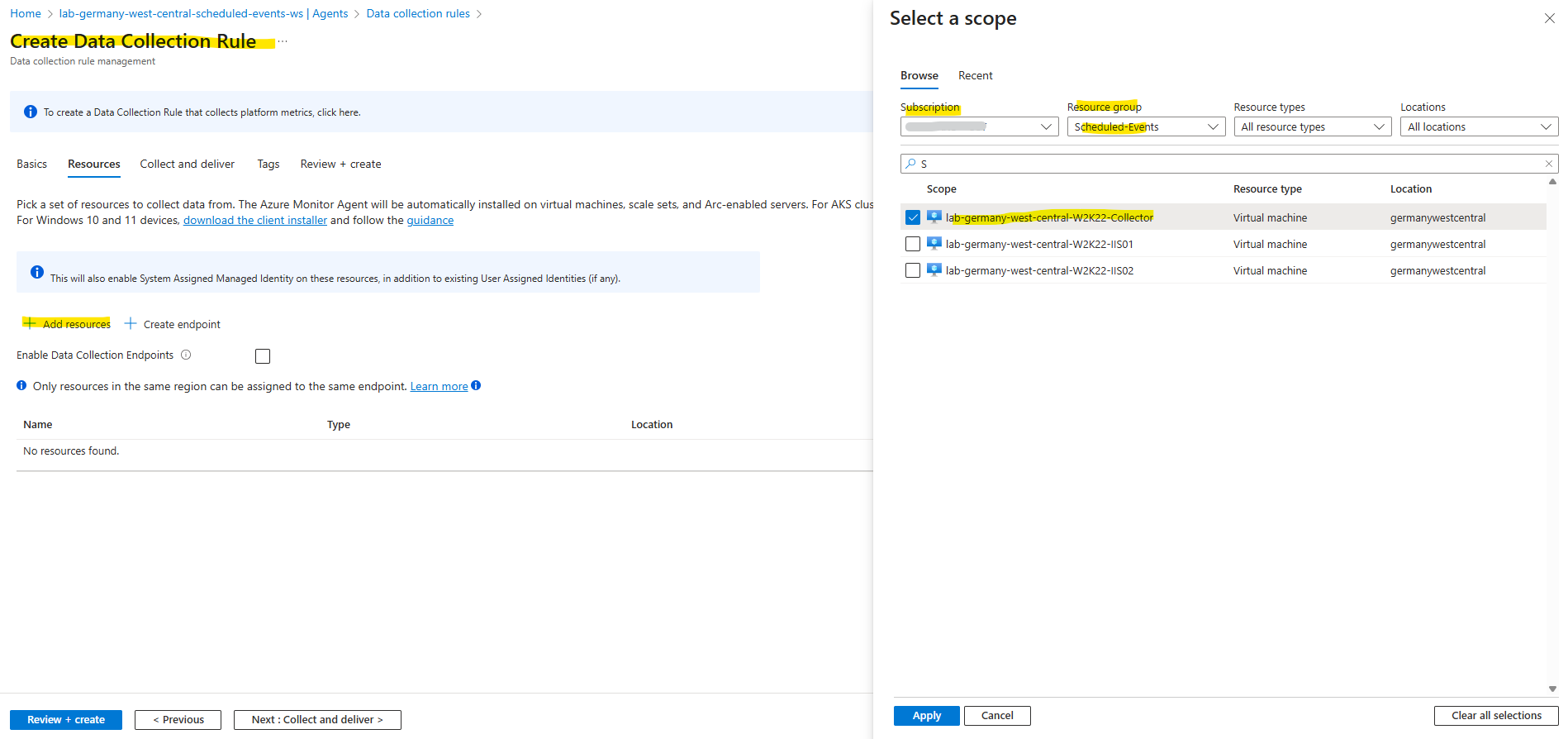Click the Scope column header
The image size is (1568, 739).
(942, 188)
